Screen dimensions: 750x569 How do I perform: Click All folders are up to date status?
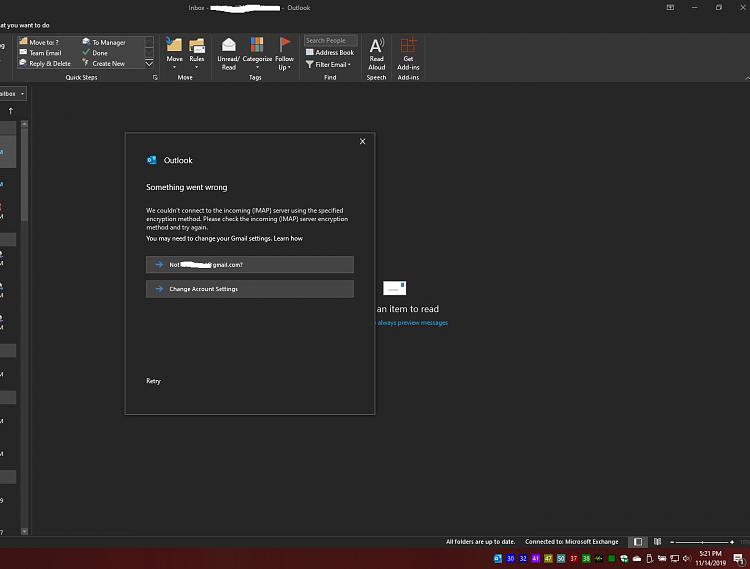pos(480,542)
